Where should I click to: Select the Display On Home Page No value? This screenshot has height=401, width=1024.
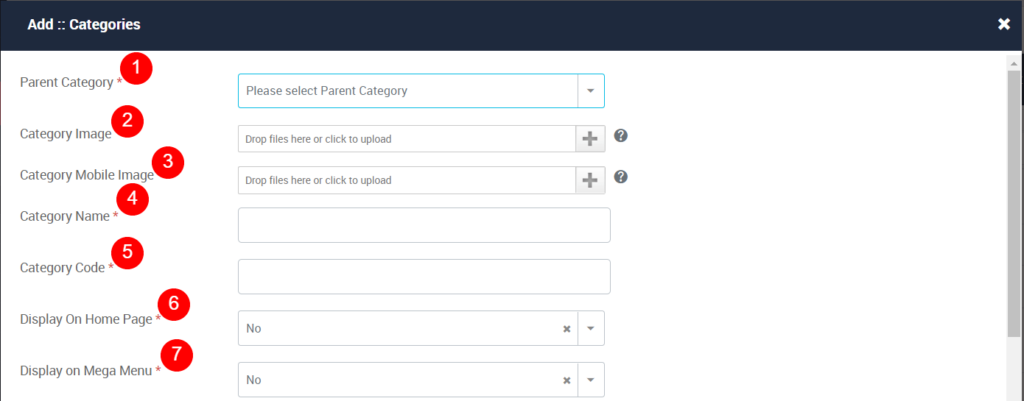click(x=253, y=329)
